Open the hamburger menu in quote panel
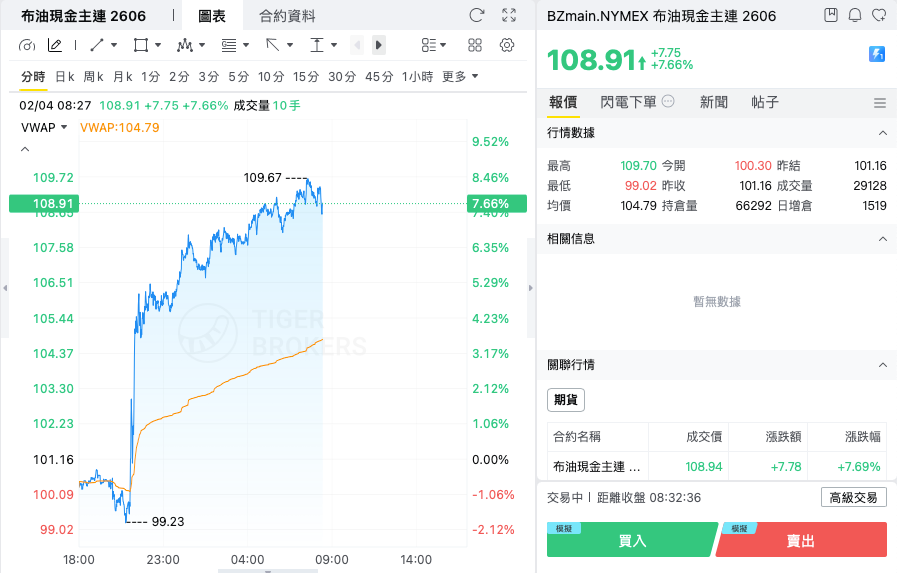The image size is (897, 573). [x=880, y=103]
